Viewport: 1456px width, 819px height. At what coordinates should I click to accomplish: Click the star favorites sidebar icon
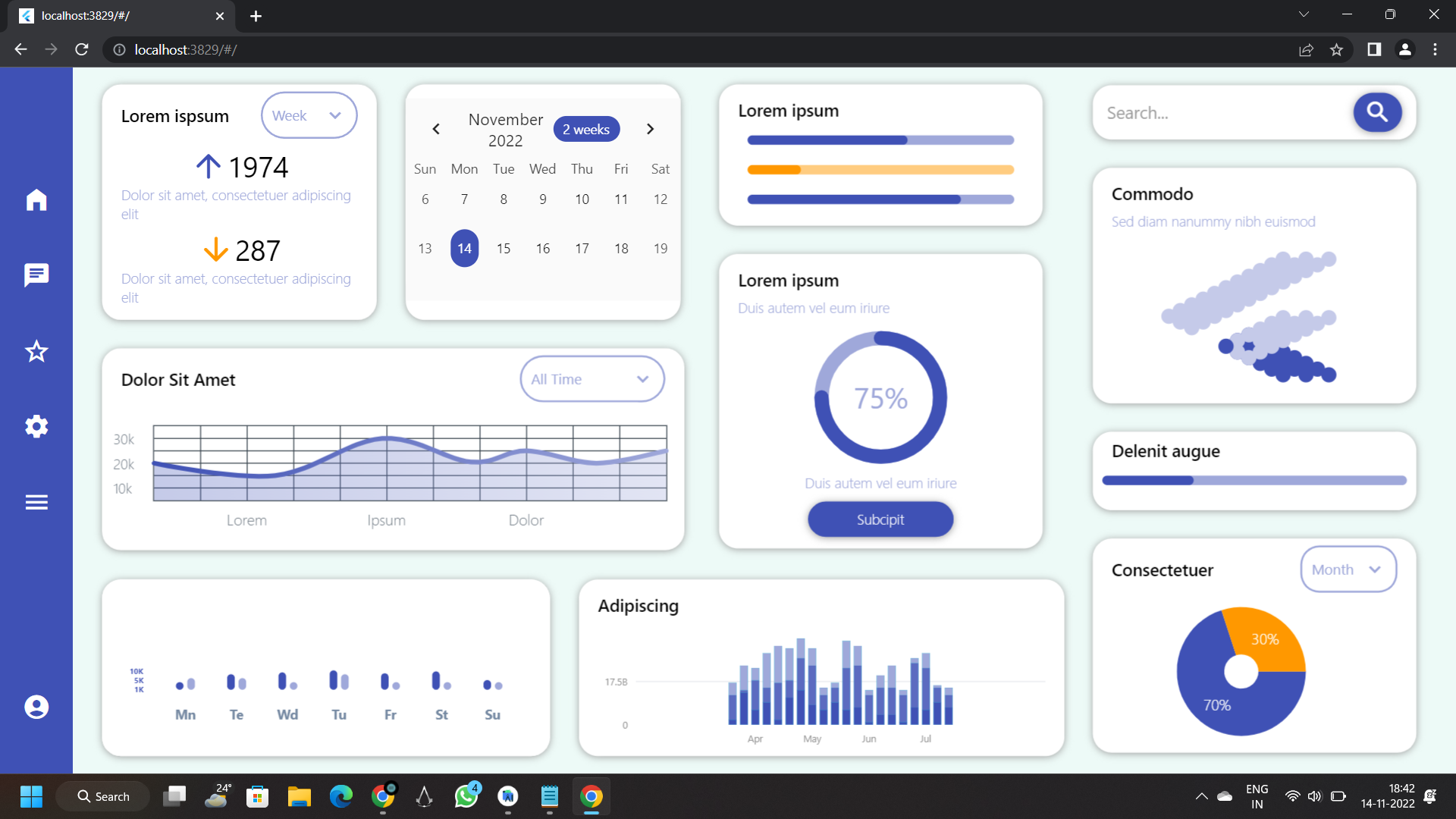coord(36,351)
